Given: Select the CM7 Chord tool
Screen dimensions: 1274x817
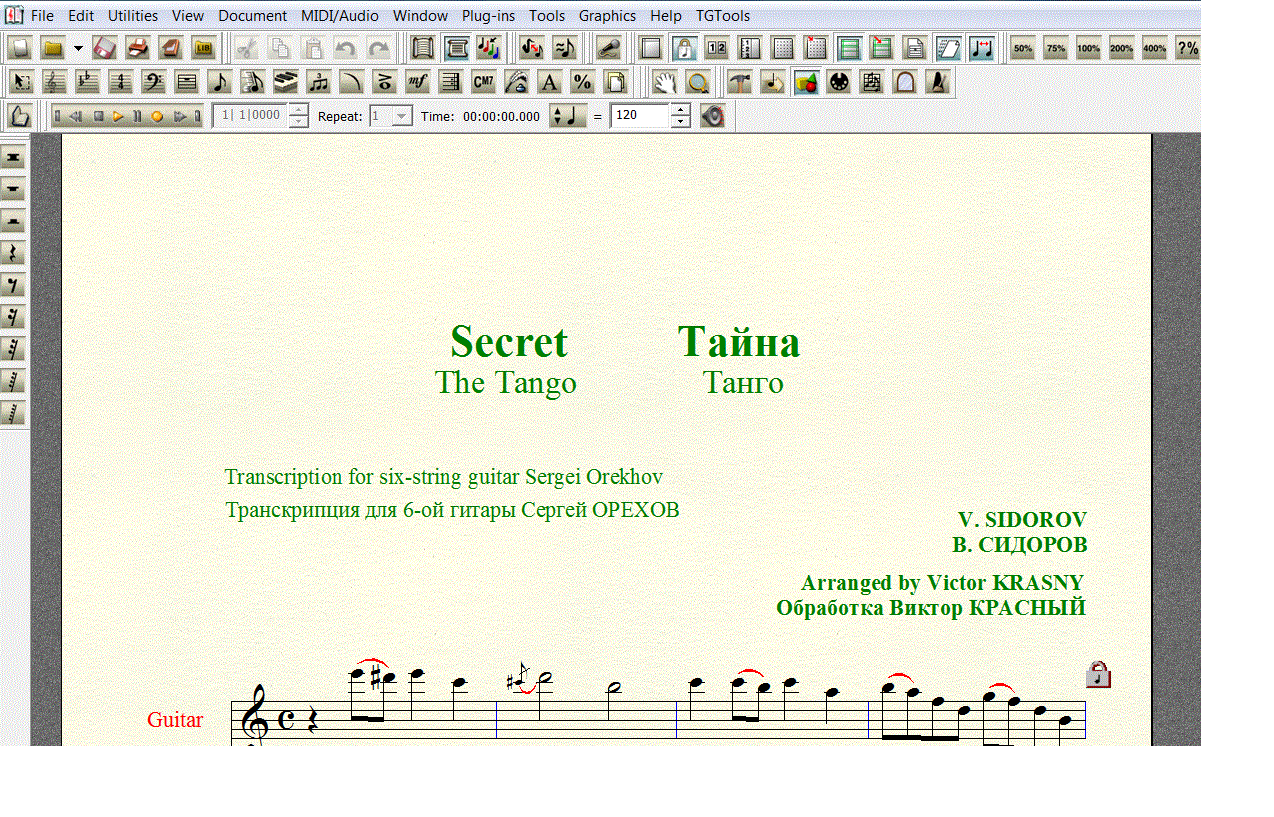Looking at the screenshot, I should point(483,82).
